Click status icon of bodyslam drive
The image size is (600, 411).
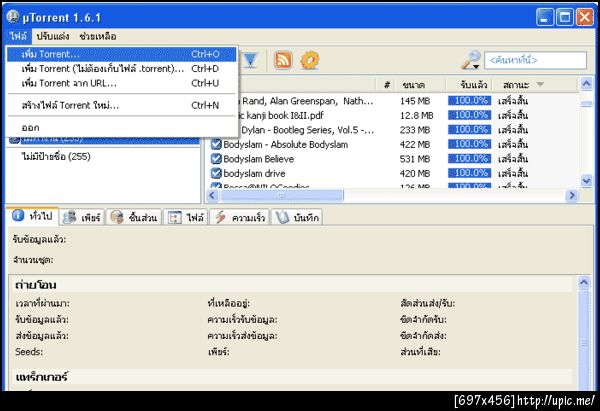click(216, 173)
